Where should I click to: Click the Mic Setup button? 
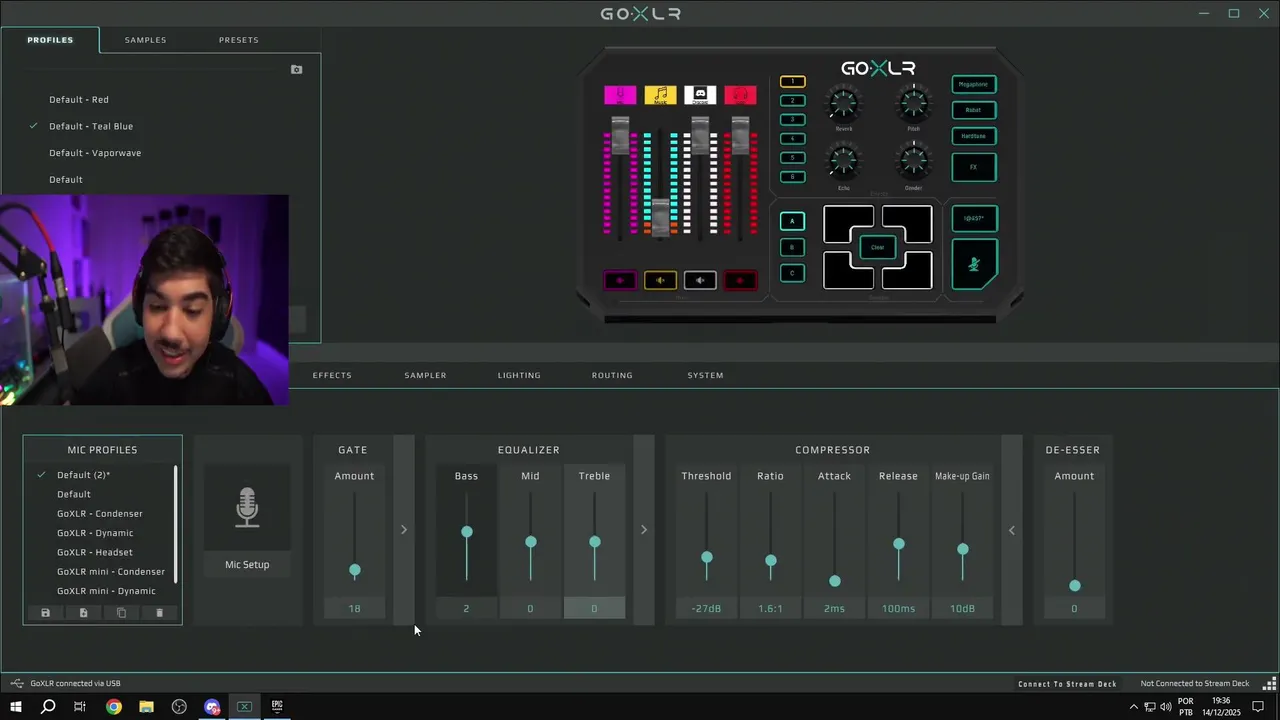247,565
